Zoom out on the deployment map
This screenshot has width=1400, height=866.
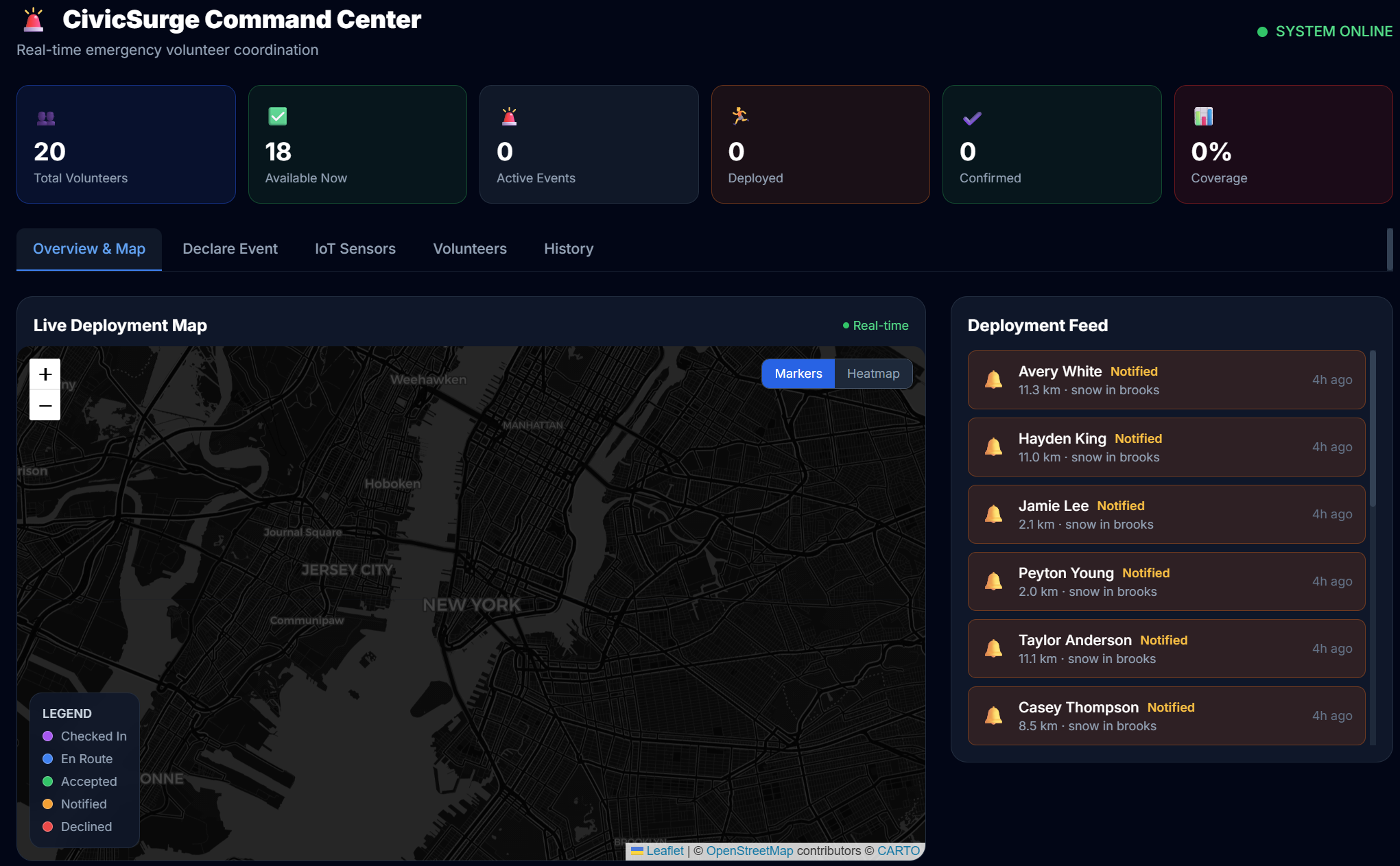tap(45, 405)
